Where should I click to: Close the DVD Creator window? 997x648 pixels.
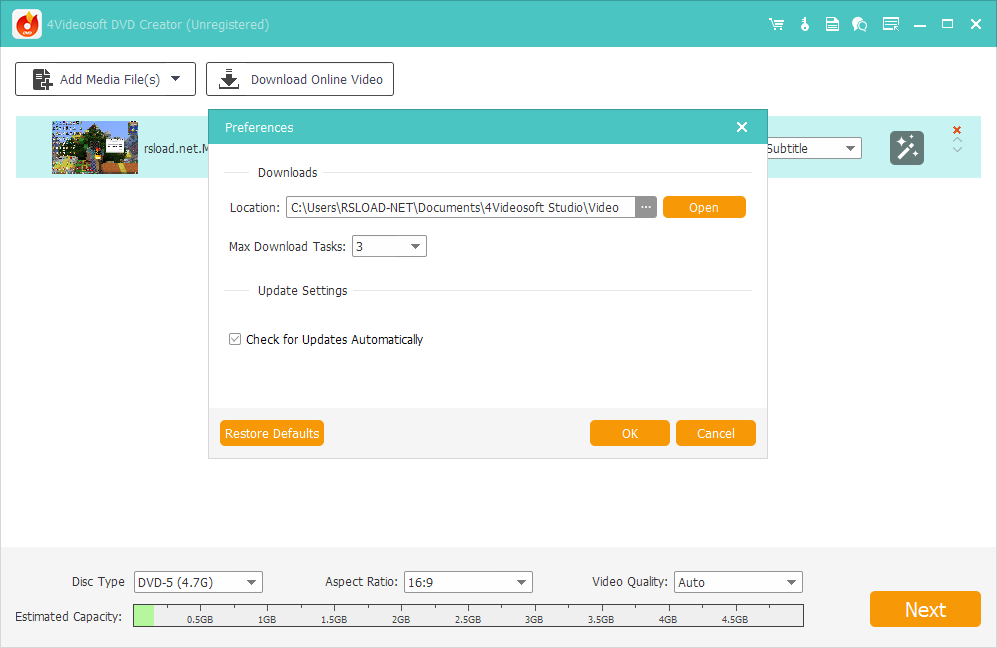point(976,24)
